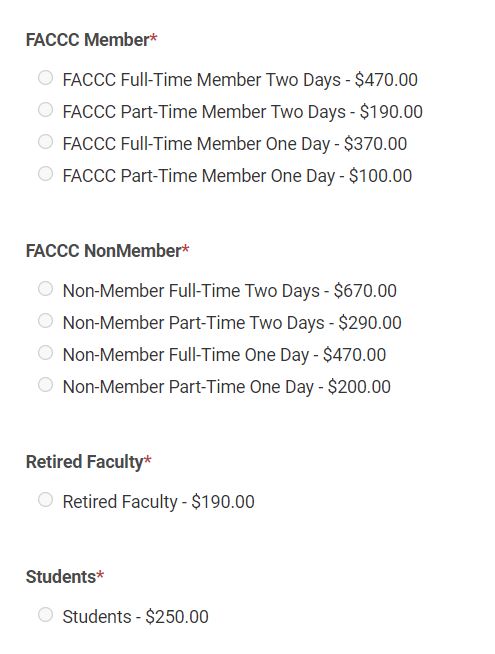495x654 pixels.
Task: Click the $200.00 Non-Member Part-Time label text
Action: point(227,387)
